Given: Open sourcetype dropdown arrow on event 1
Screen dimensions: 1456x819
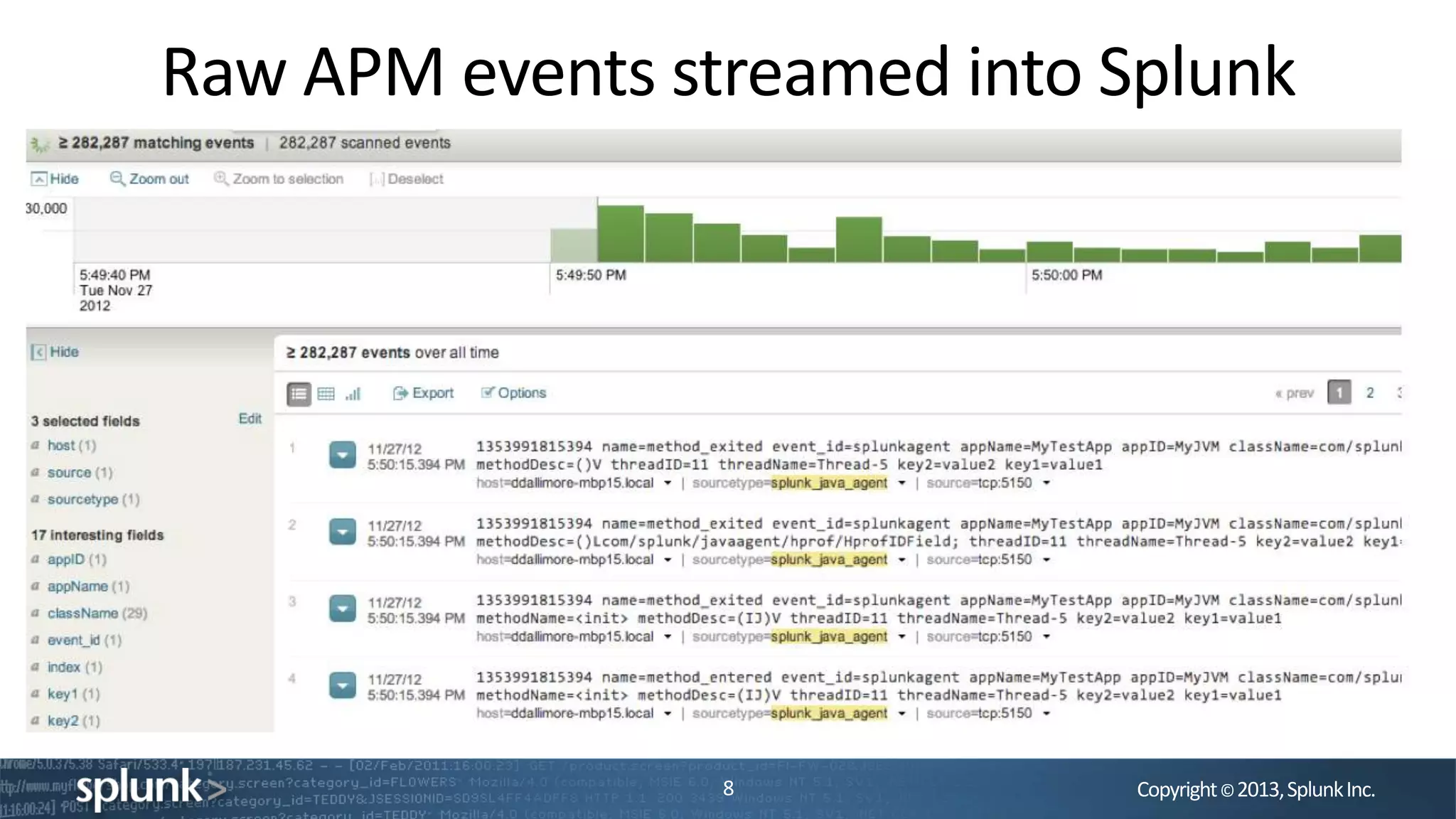Looking at the screenshot, I should [901, 483].
